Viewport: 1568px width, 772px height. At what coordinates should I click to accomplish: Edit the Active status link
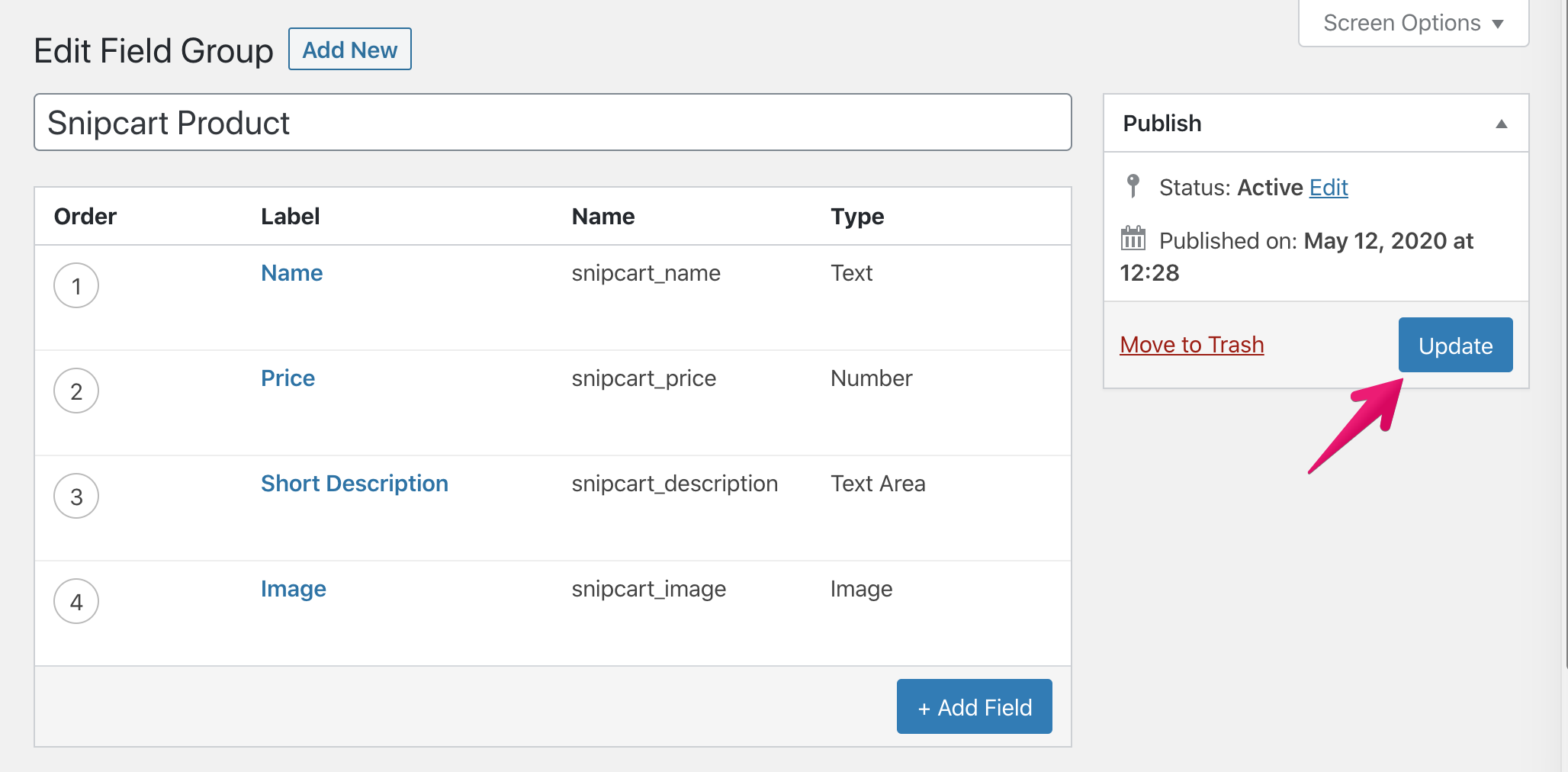coord(1329,187)
